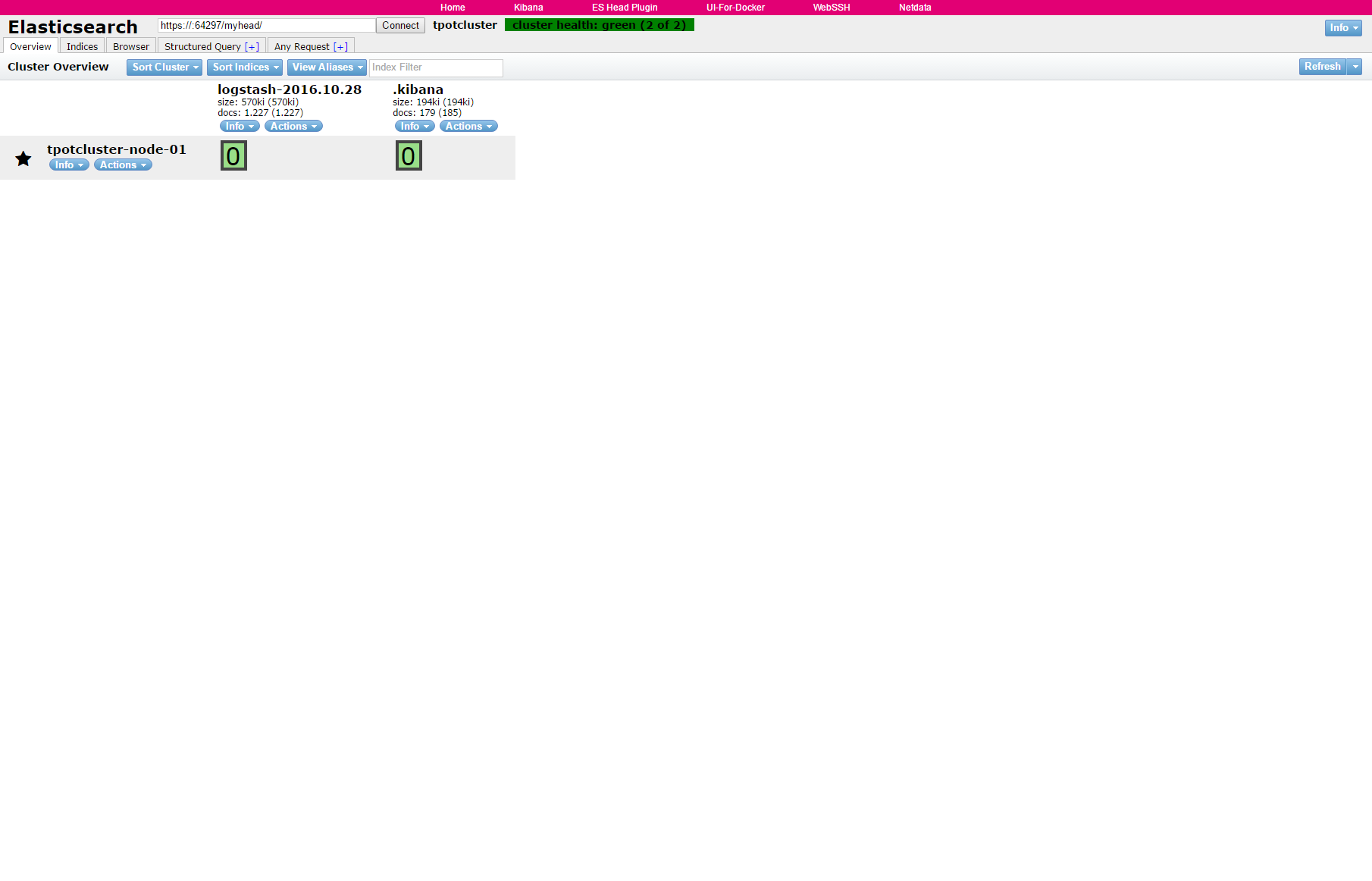Open Actions menu for logstash-2016.10.28 index

coord(293,127)
